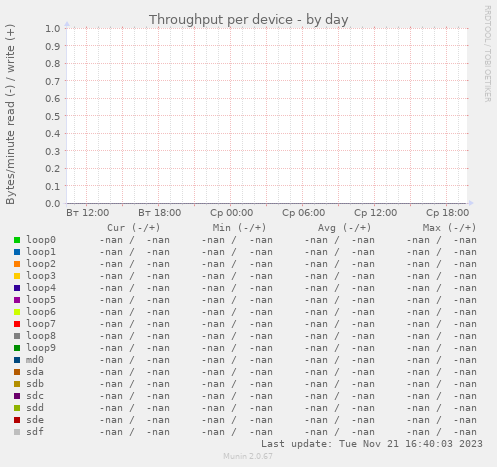Click the Ср 06:00 x-axis label

coord(304,213)
